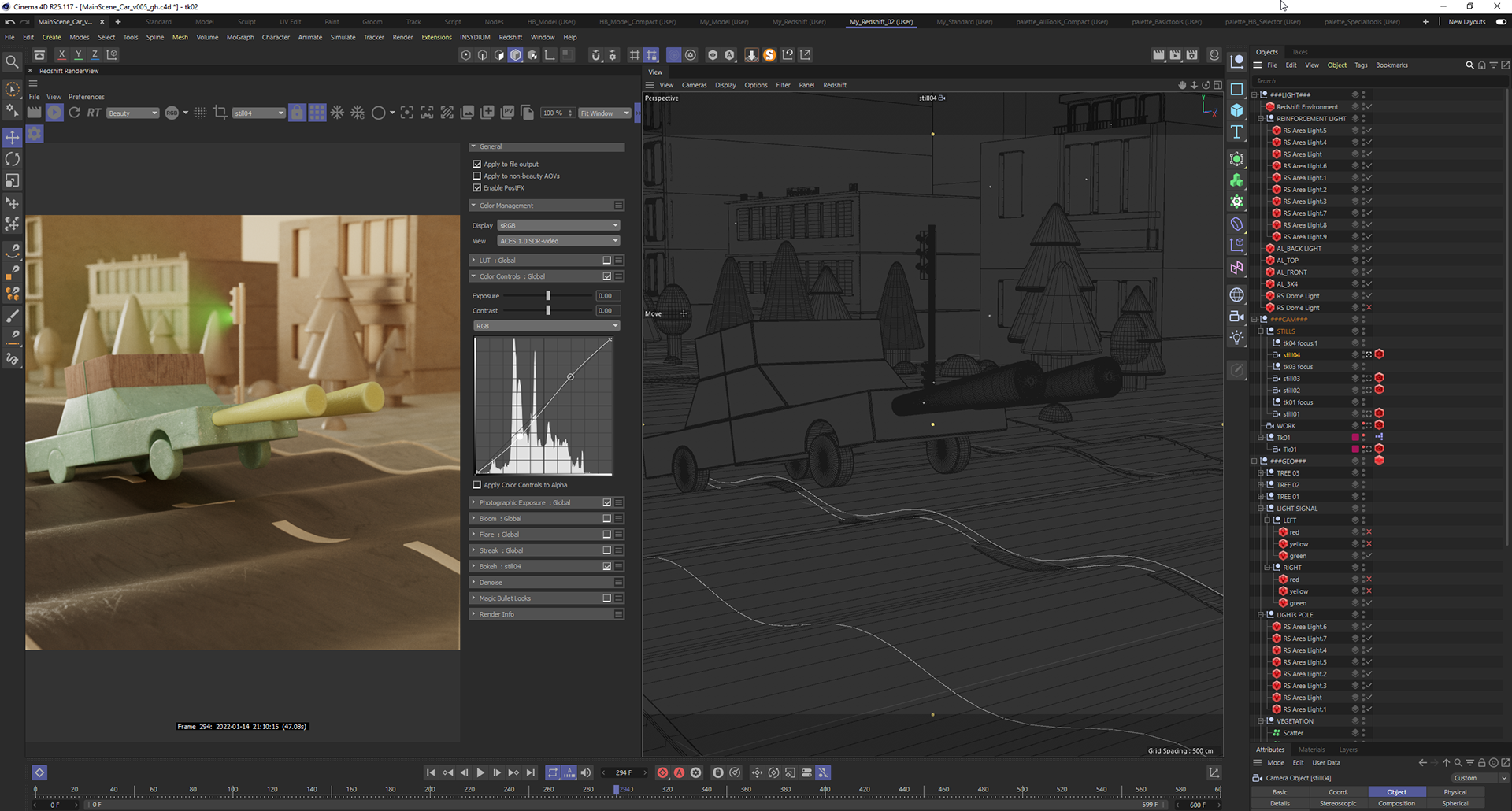Click the RenderView snapshot image icon
The image size is (1512, 811).
[467, 113]
